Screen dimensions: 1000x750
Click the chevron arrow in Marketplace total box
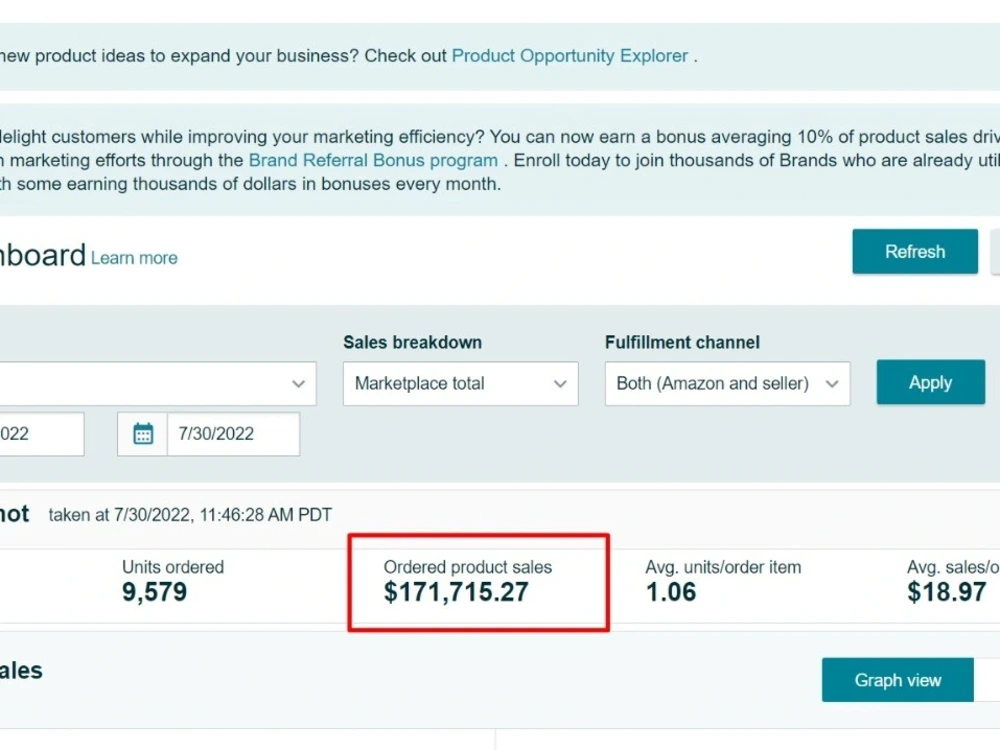[560, 384]
